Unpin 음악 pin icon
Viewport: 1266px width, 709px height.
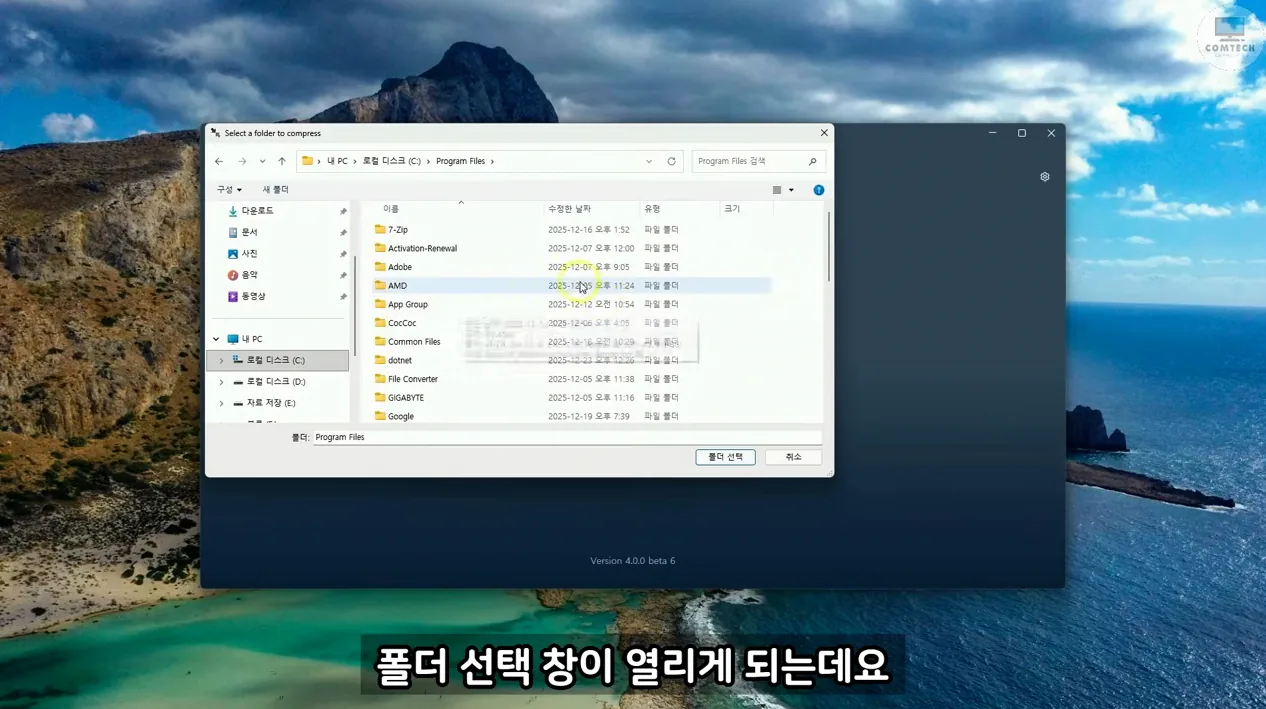pyautogui.click(x=343, y=276)
